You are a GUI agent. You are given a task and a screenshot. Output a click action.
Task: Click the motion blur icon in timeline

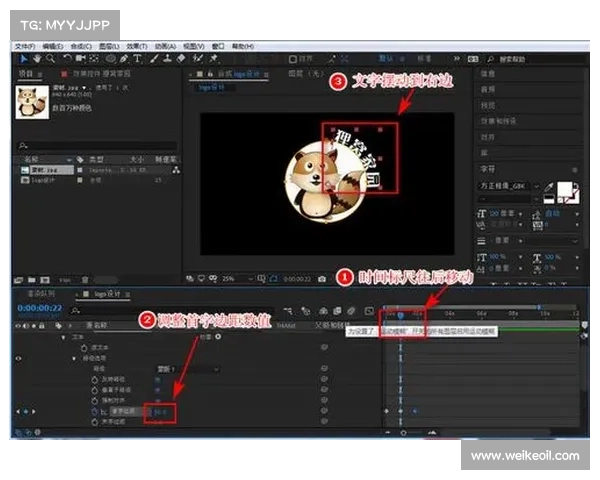pyautogui.click(x=351, y=311)
